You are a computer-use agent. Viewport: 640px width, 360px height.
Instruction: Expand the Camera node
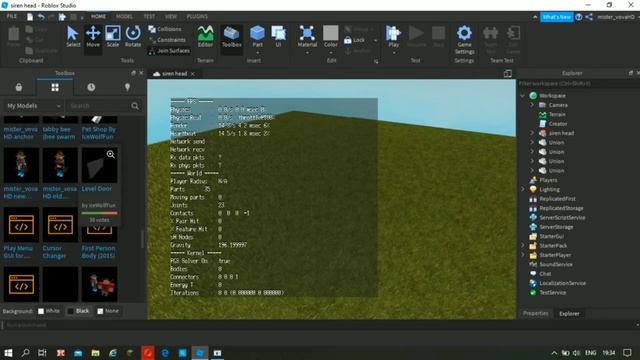(x=532, y=105)
